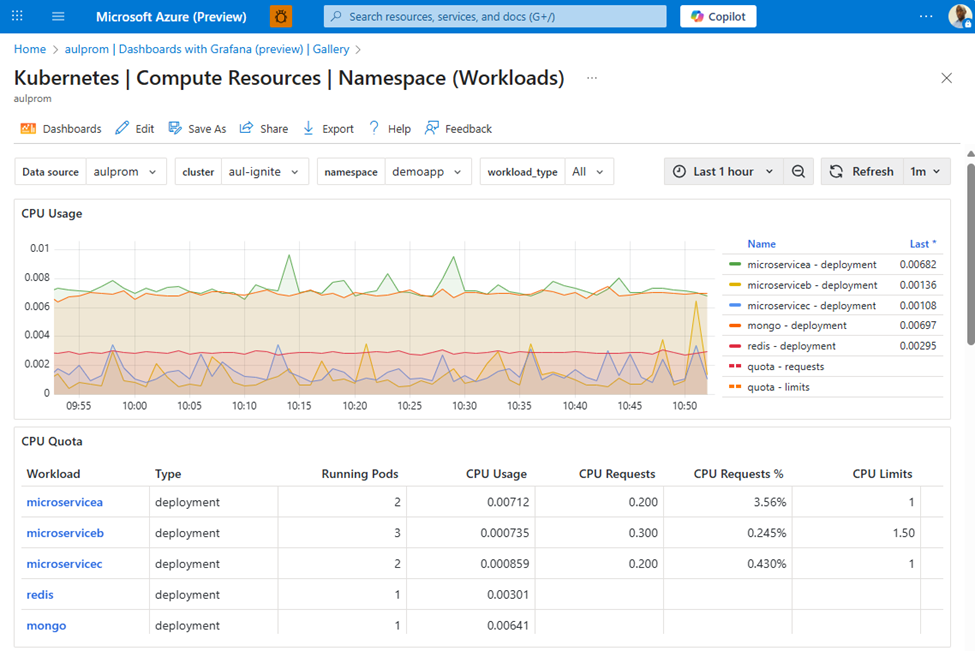This screenshot has height=651, width=975.
Task: Click Export download toolbar item
Action: 328,129
